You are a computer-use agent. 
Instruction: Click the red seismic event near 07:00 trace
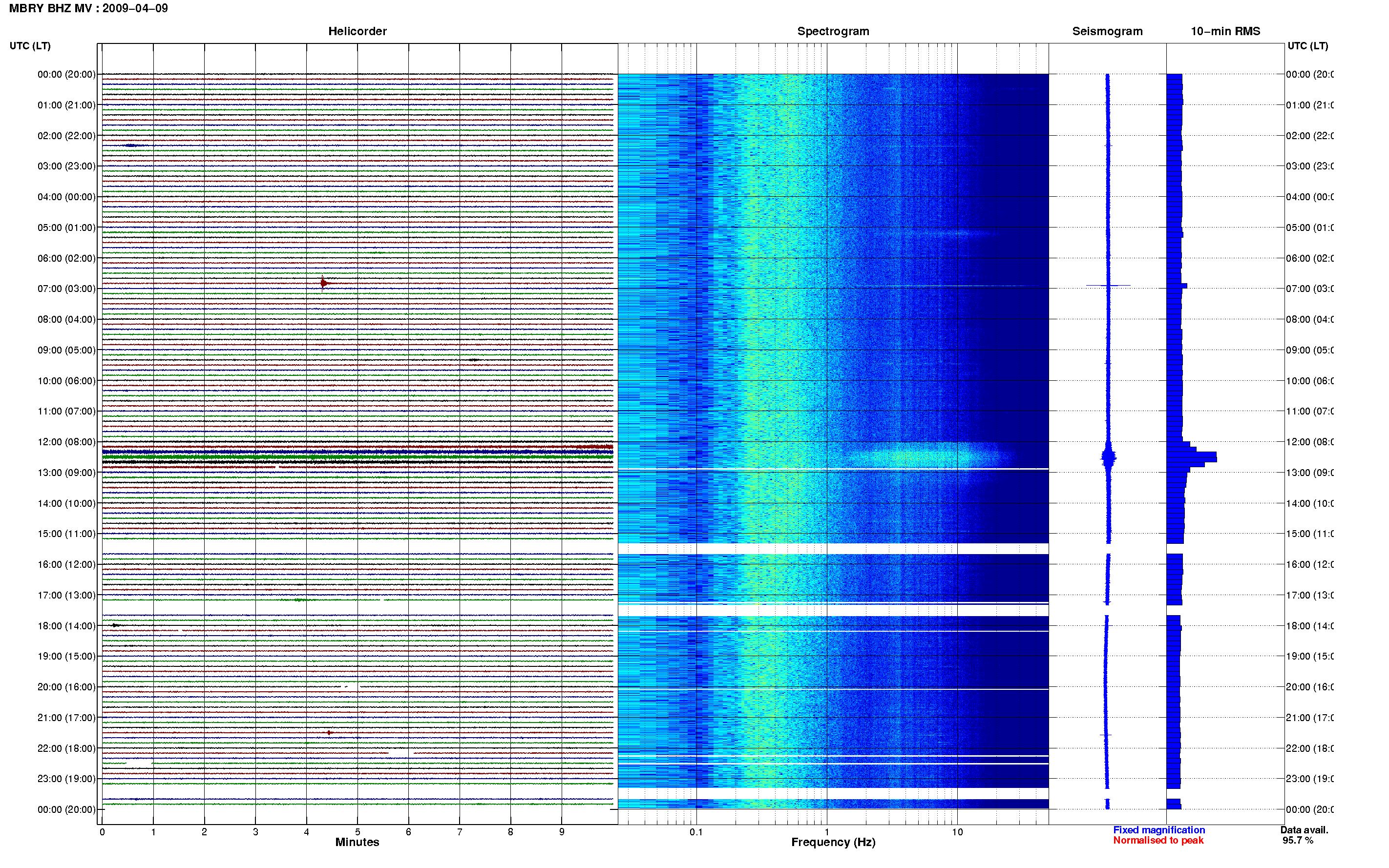click(x=324, y=283)
